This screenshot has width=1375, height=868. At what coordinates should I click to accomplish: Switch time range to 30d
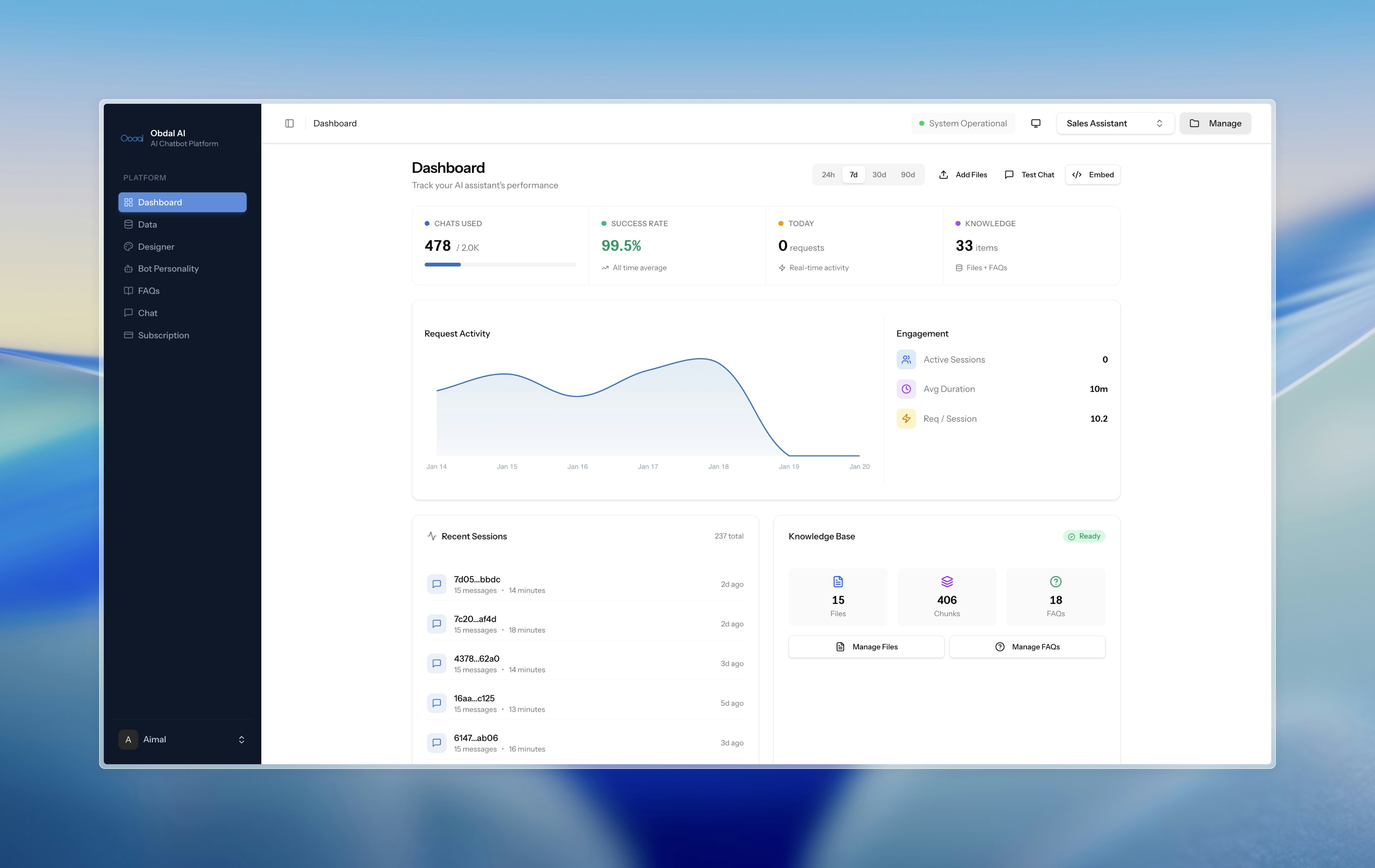click(x=879, y=175)
